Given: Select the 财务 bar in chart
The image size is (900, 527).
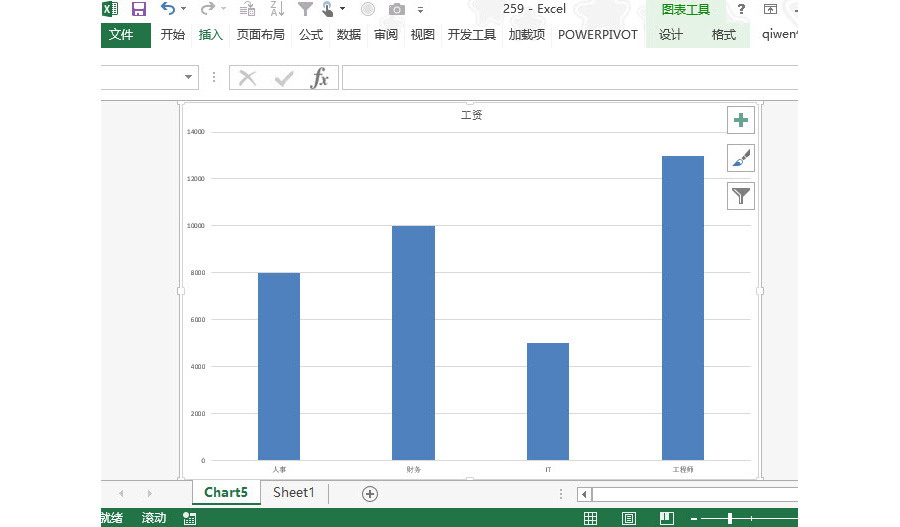Looking at the screenshot, I should pos(413,343).
